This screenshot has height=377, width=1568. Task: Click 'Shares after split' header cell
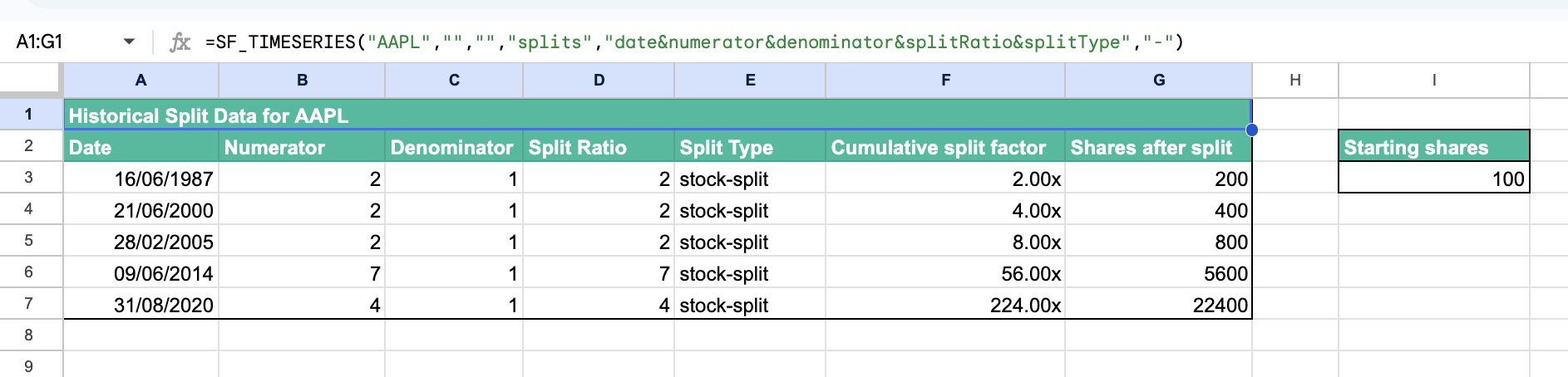[1159, 147]
